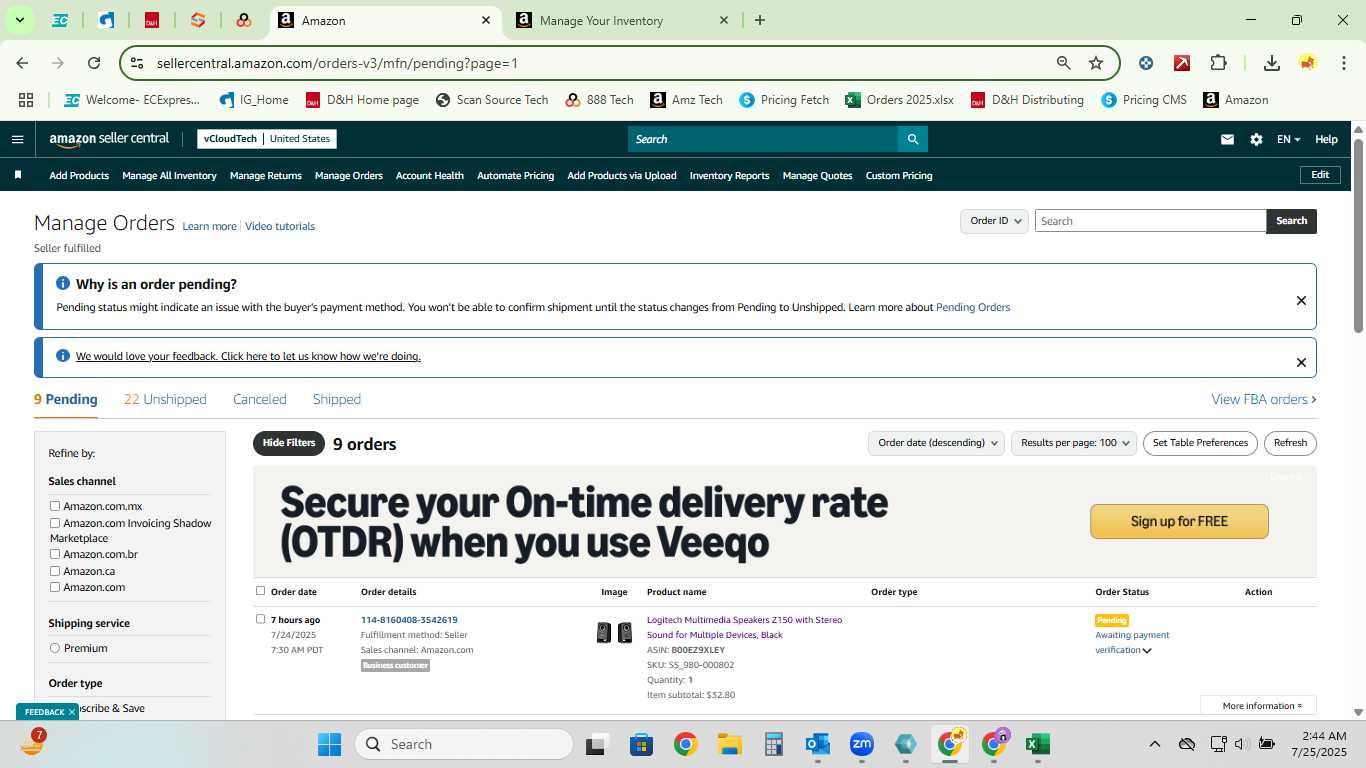
Task: Click the teal search magnifier button
Action: [x=912, y=139]
